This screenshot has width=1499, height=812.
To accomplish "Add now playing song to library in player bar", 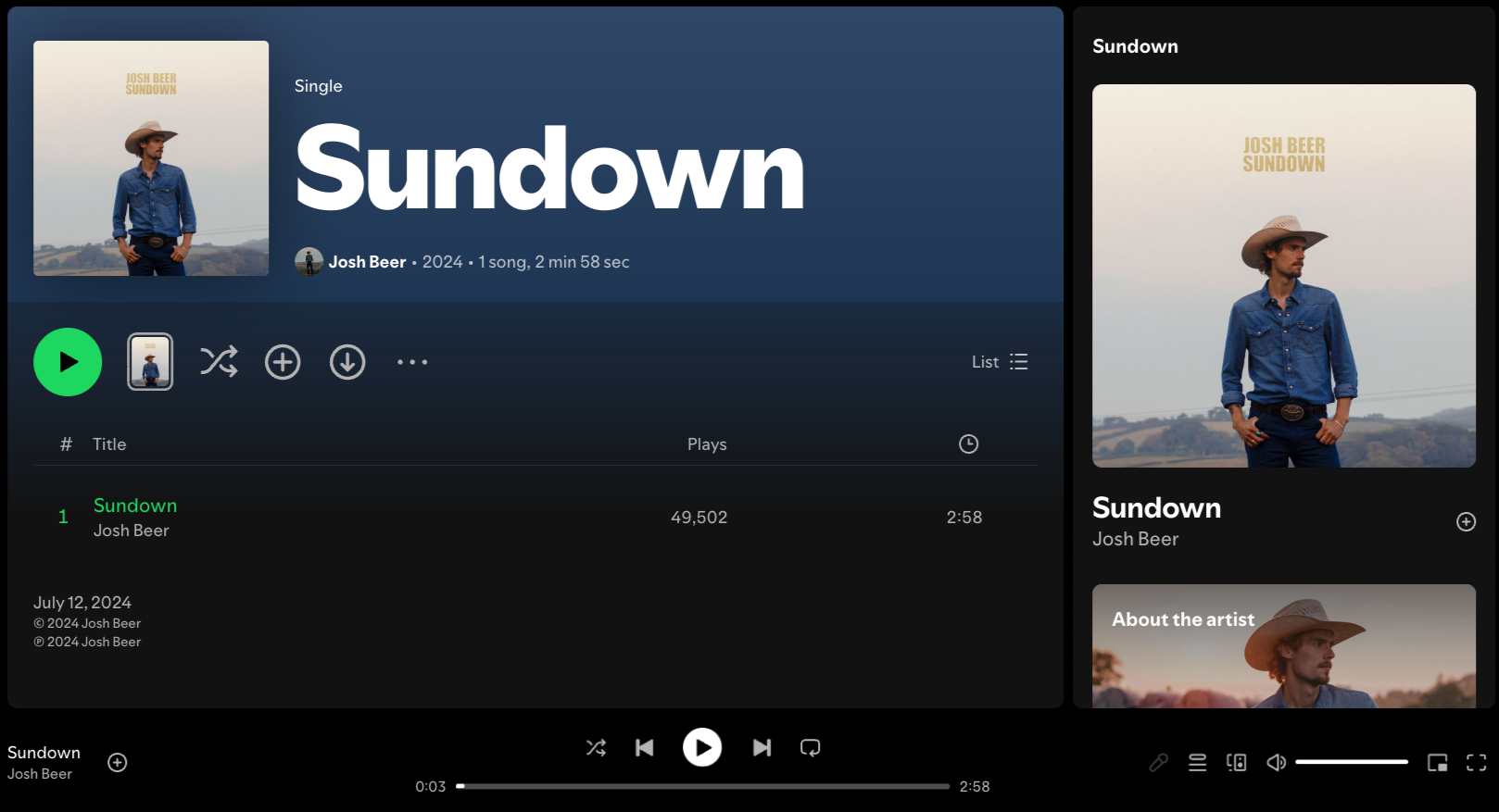I will click(x=118, y=762).
